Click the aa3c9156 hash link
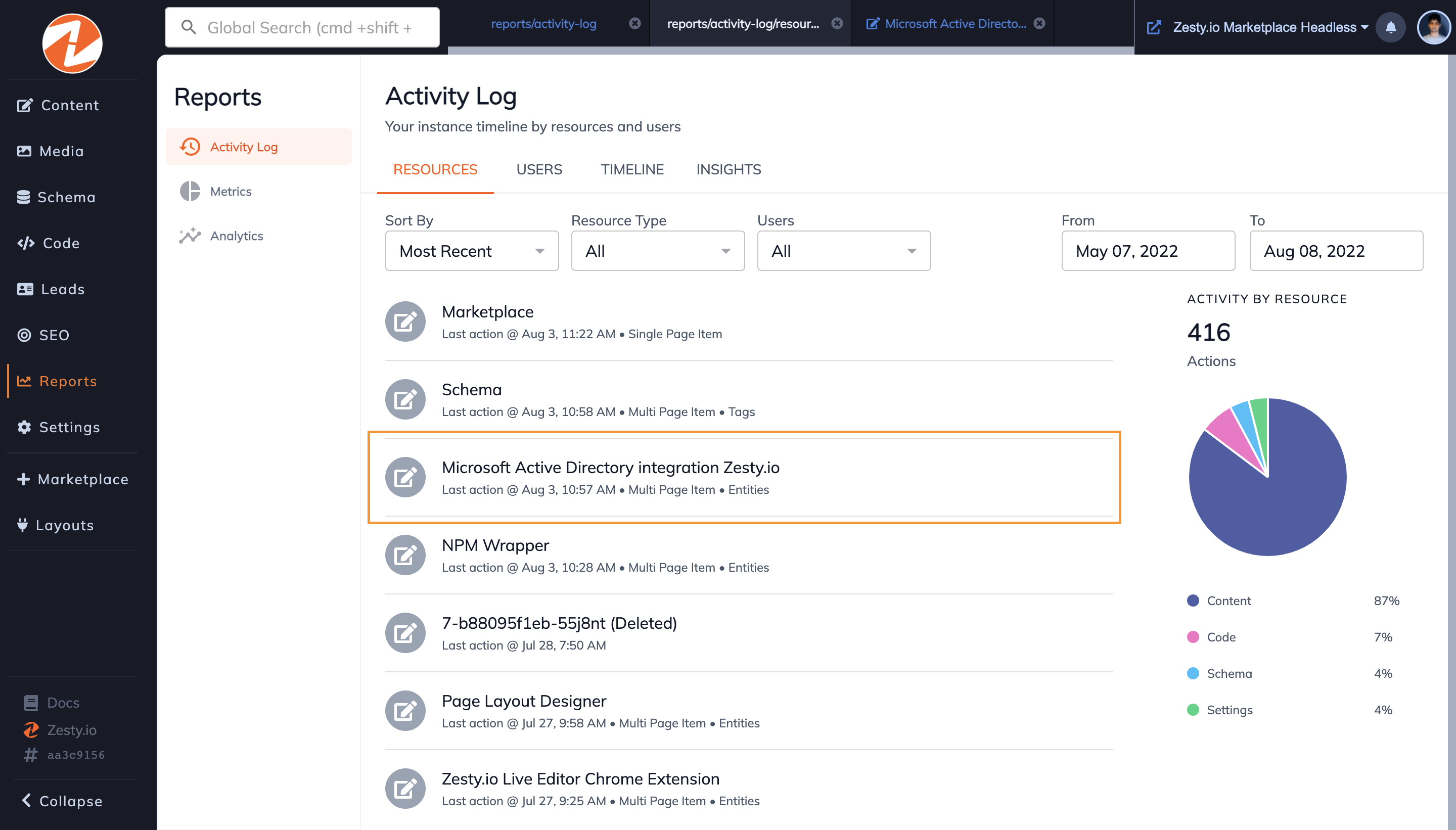Screen dimensions: 1456x830 pos(64,755)
